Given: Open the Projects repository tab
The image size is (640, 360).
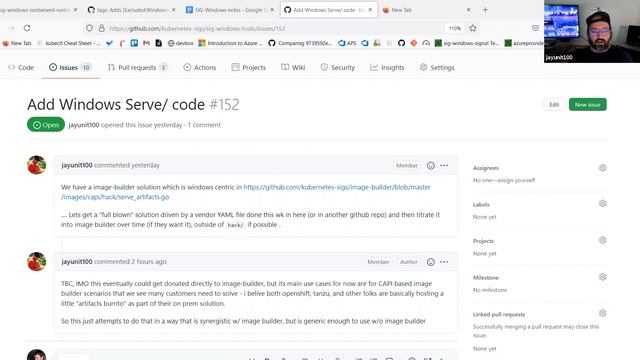Looking at the screenshot, I should pyautogui.click(x=249, y=67).
